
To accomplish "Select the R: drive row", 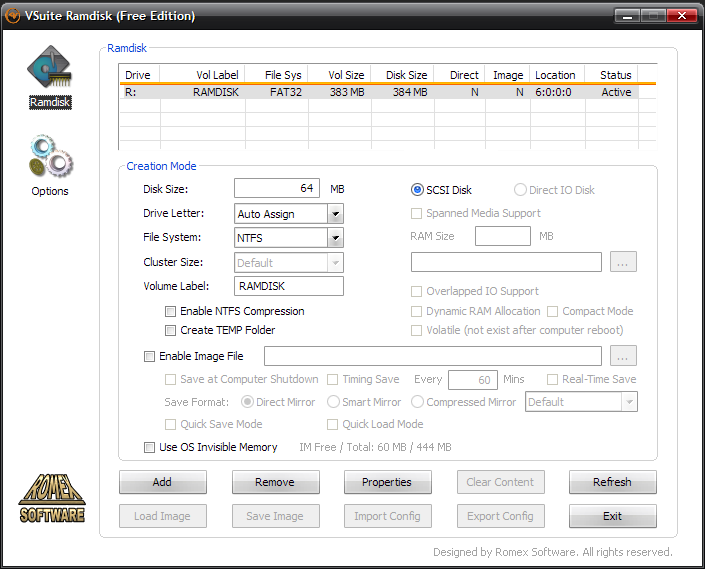I will tap(379, 92).
